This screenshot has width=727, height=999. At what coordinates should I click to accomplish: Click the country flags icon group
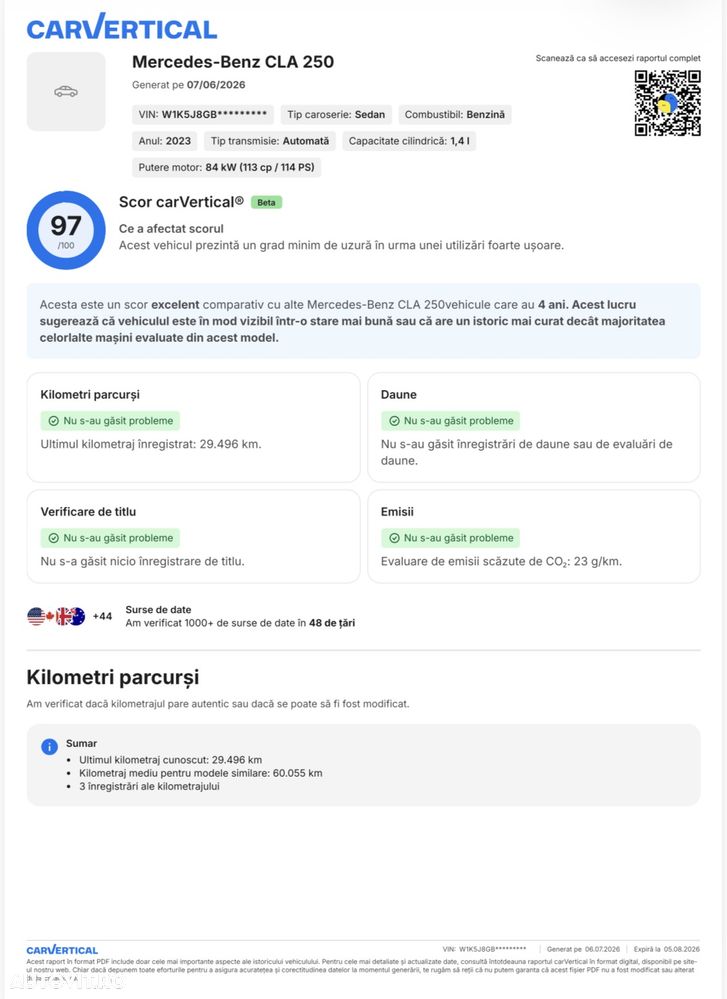56,616
